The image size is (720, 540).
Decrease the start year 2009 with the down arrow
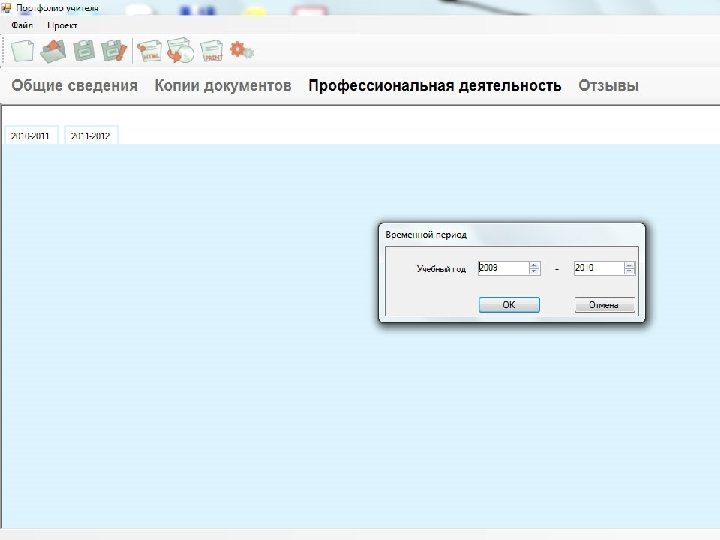(x=534, y=271)
